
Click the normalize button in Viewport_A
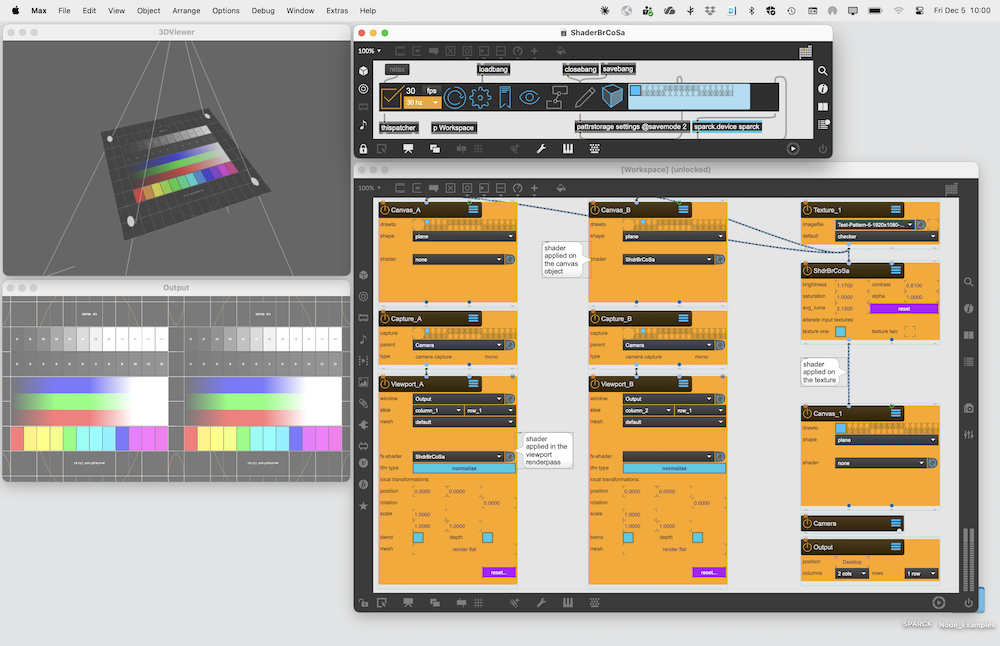(x=464, y=468)
